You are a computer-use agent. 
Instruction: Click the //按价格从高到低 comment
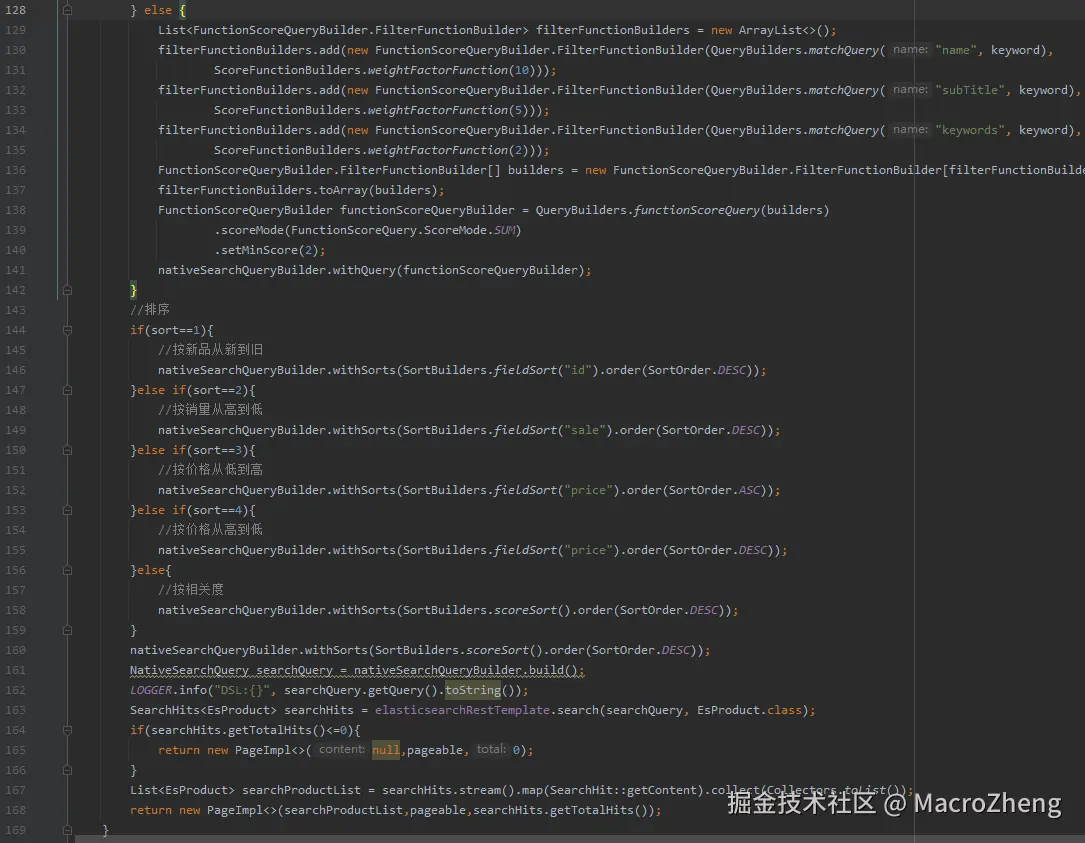tap(210, 530)
